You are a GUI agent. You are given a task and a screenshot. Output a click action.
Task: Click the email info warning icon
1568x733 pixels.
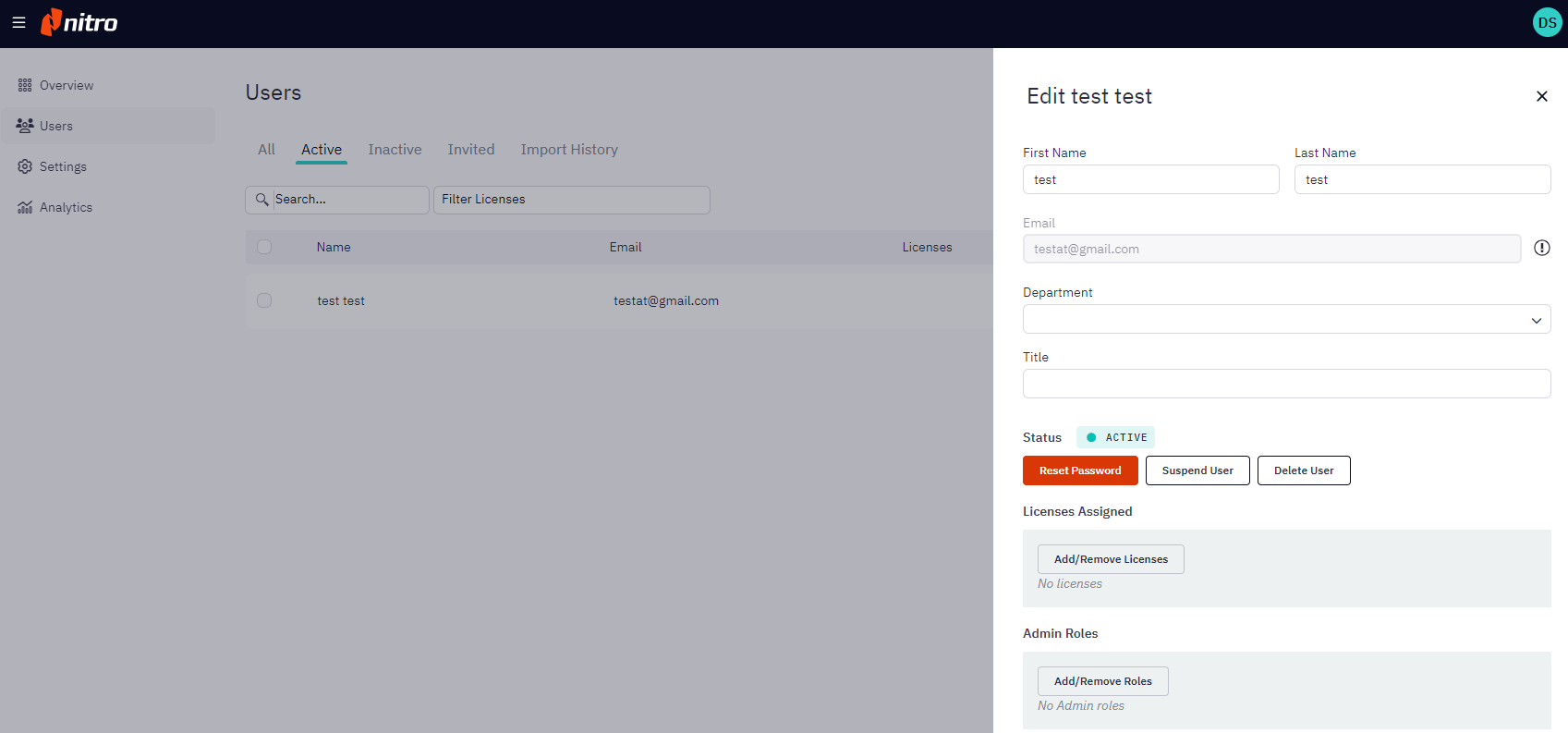coord(1541,248)
